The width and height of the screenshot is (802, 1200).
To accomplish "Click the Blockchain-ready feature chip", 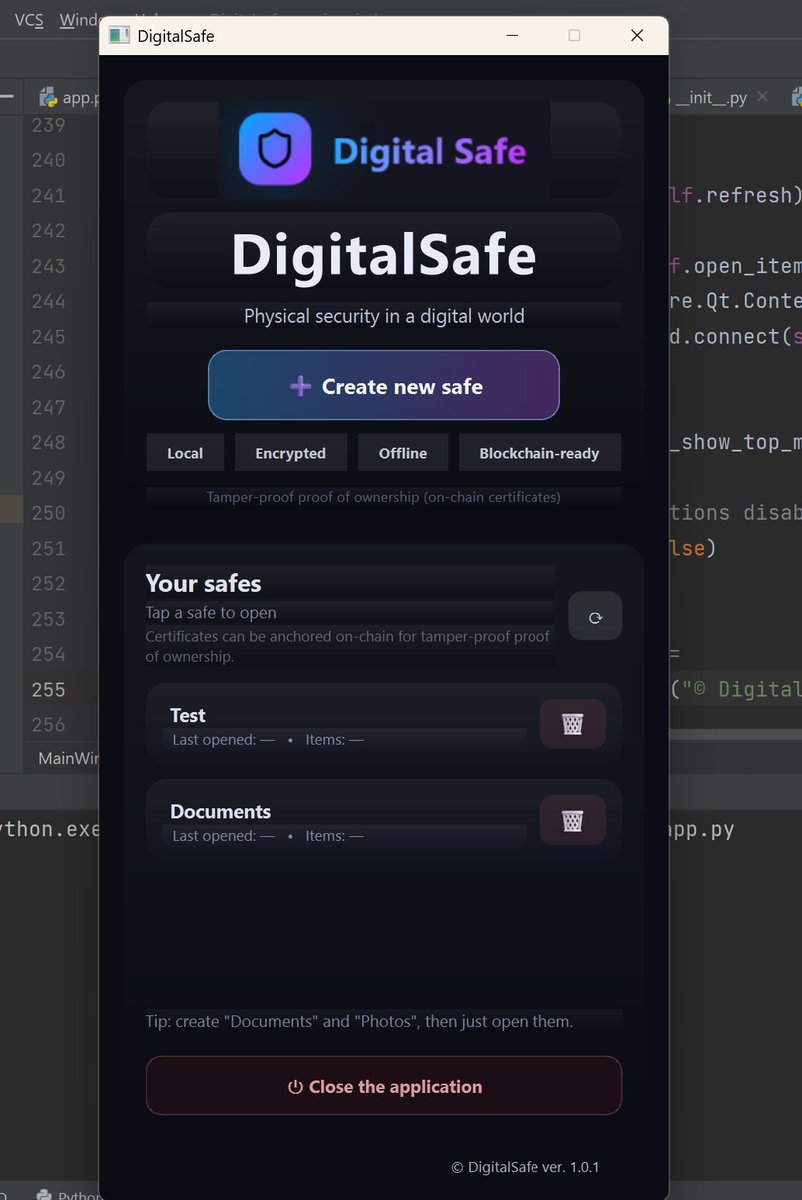I will (x=540, y=453).
